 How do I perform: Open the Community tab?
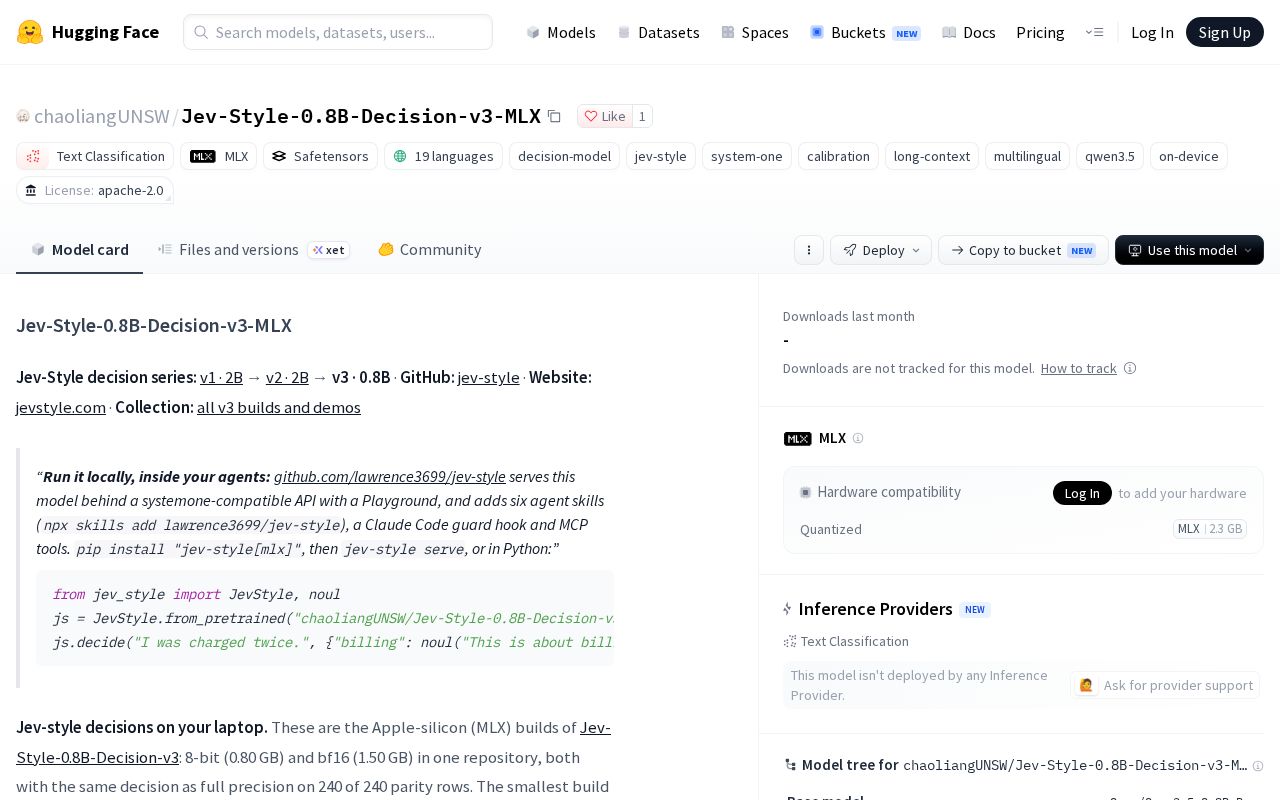pyautogui.click(x=429, y=250)
